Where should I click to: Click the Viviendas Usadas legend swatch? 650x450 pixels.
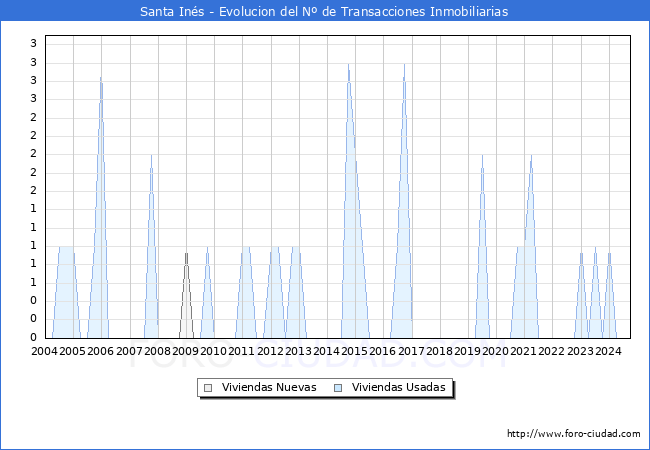(338, 388)
